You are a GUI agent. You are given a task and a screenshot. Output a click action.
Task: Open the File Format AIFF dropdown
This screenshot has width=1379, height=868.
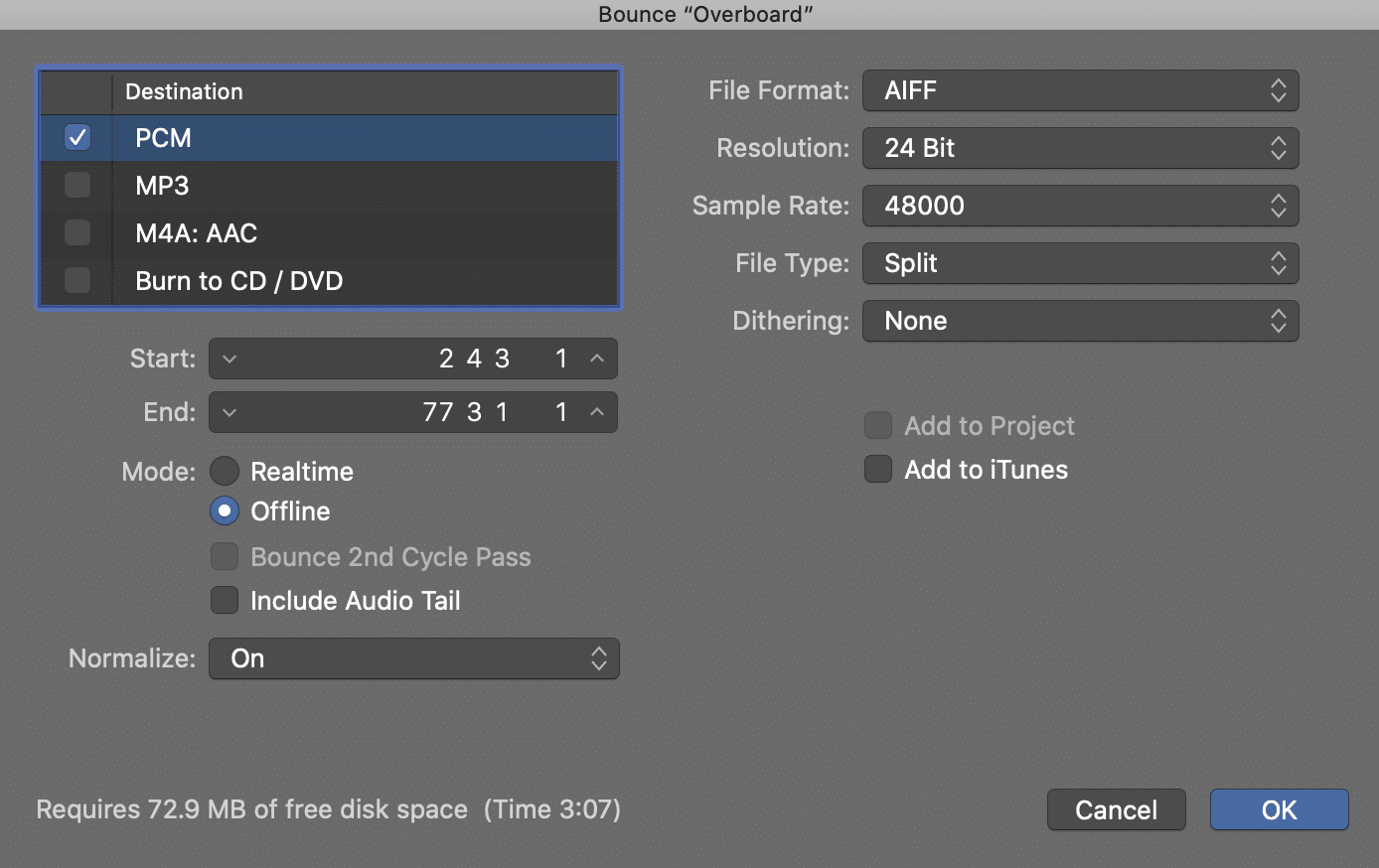pos(1080,90)
